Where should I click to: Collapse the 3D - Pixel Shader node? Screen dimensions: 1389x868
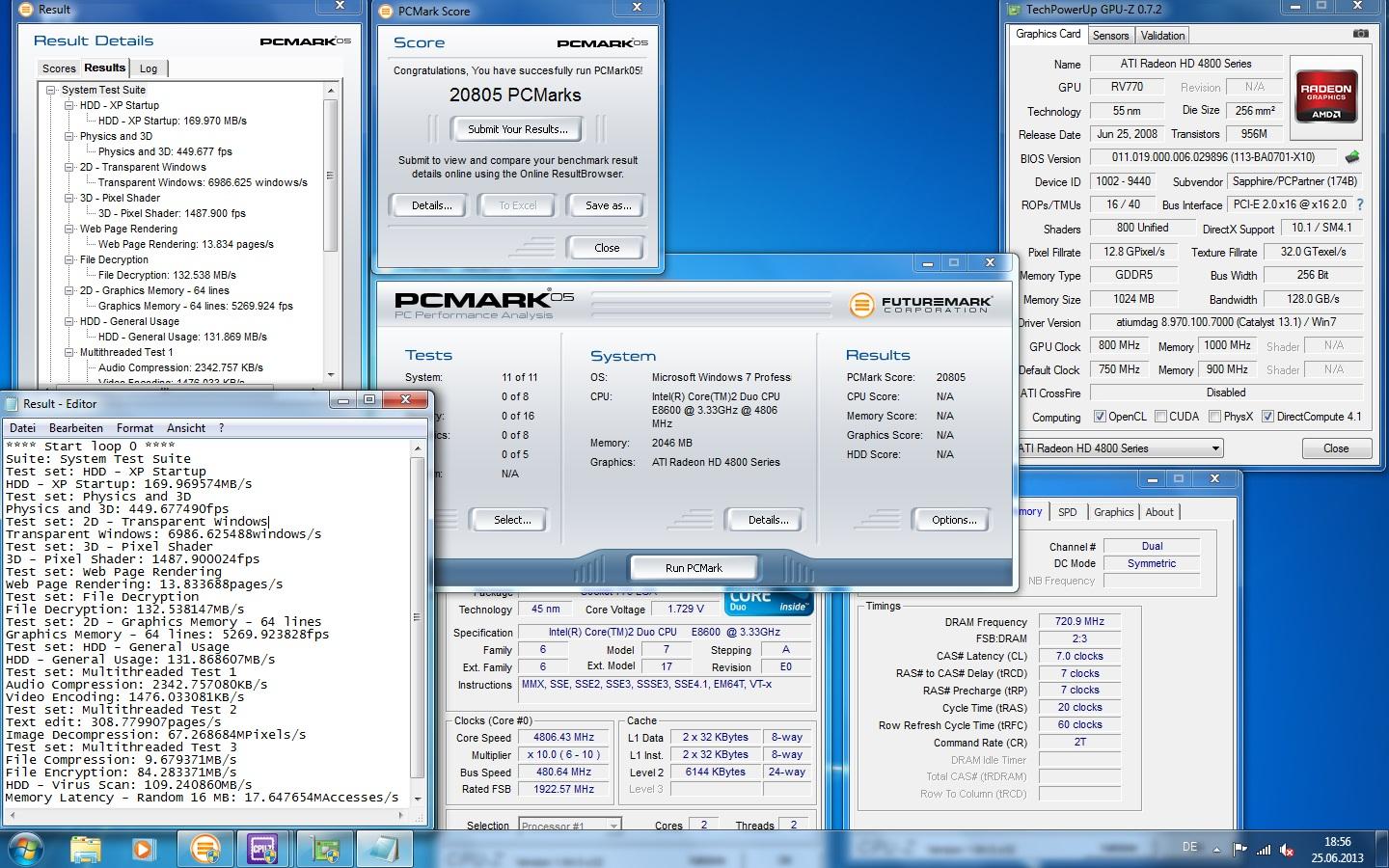[x=69, y=198]
